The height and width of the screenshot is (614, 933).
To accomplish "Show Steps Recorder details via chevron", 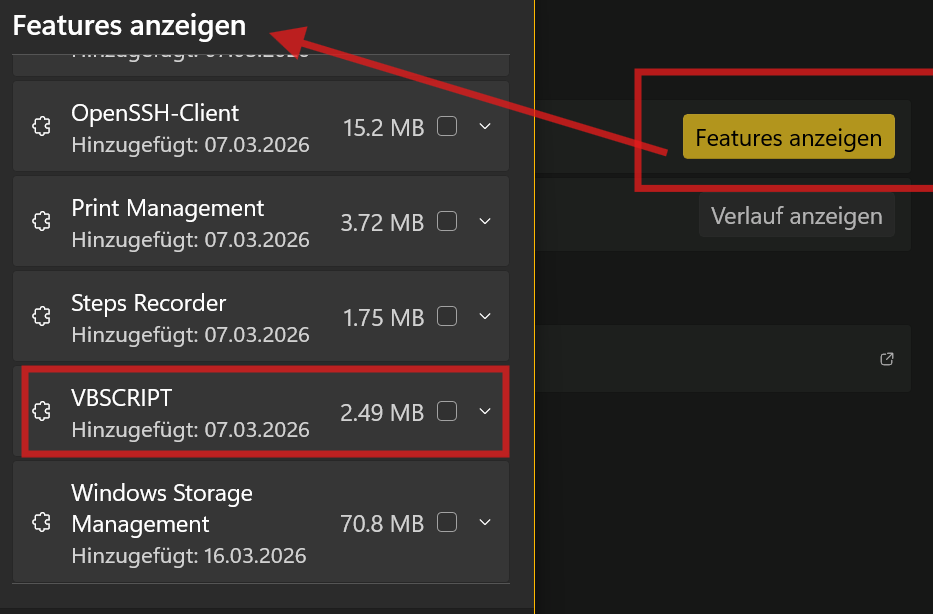I will point(485,316).
